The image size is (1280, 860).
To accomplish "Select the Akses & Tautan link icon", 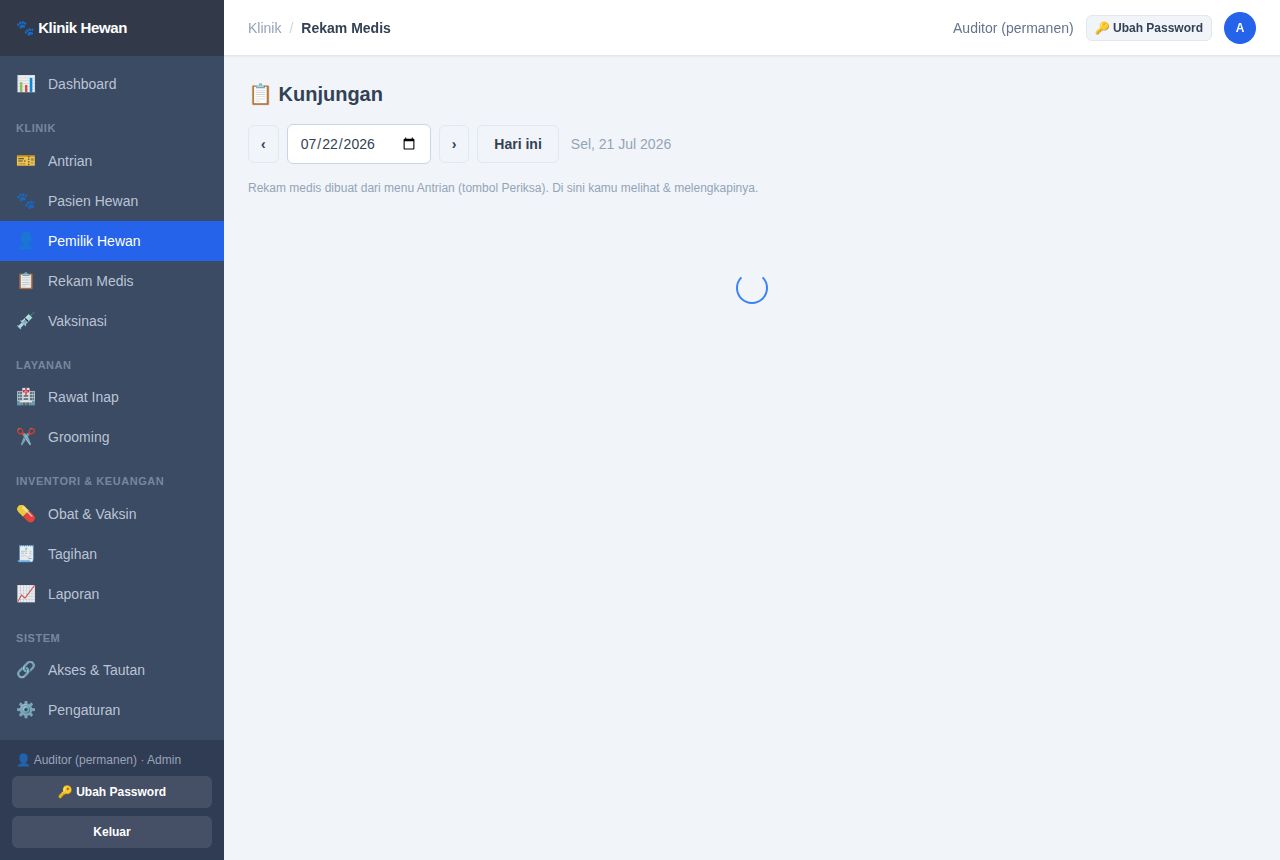I will pos(26,670).
